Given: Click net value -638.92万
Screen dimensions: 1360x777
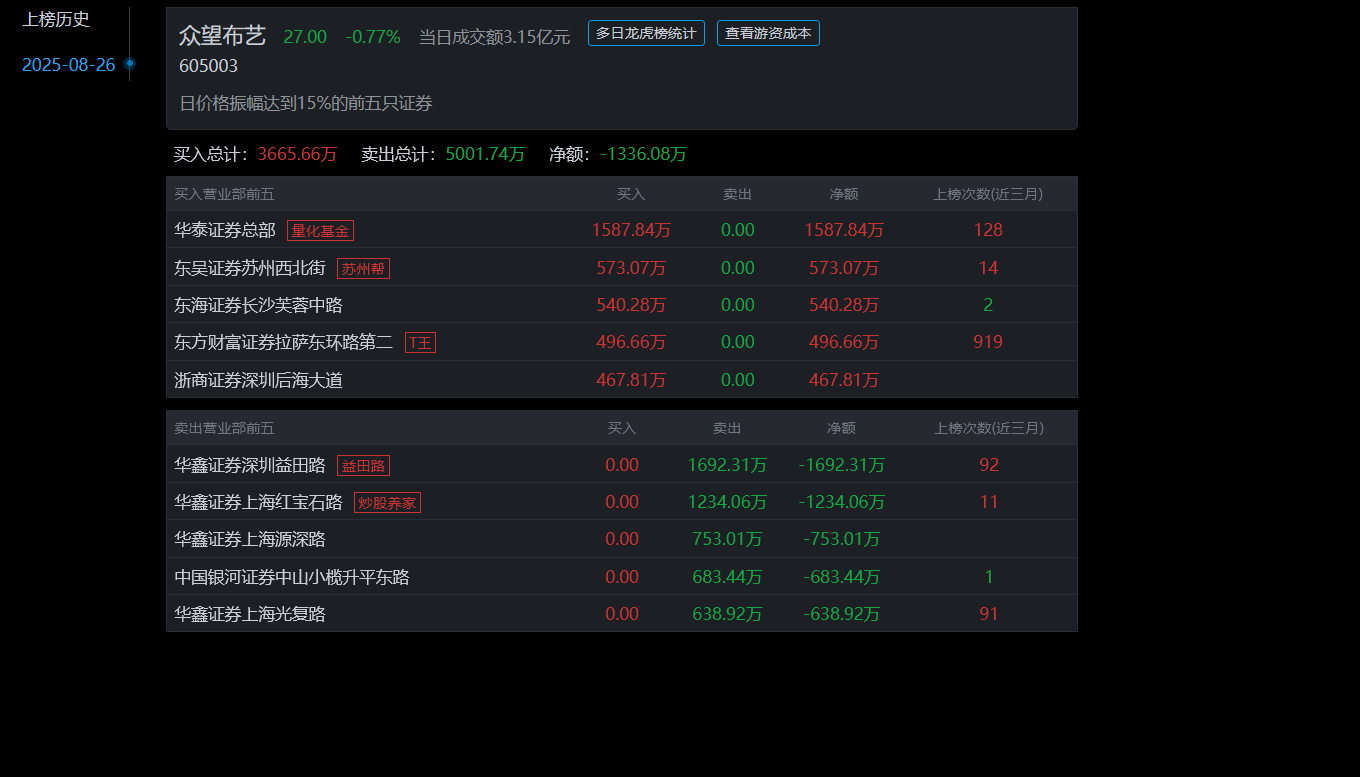Looking at the screenshot, I should pos(842,614).
